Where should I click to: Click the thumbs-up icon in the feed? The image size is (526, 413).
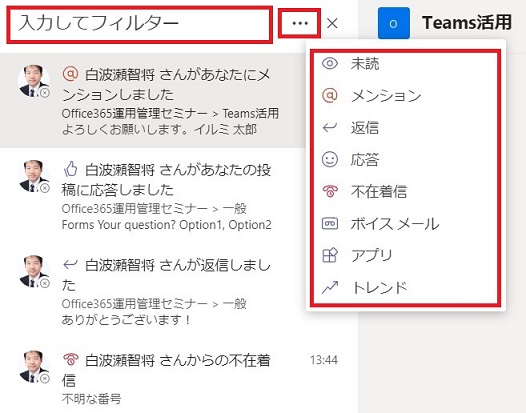click(x=70, y=169)
